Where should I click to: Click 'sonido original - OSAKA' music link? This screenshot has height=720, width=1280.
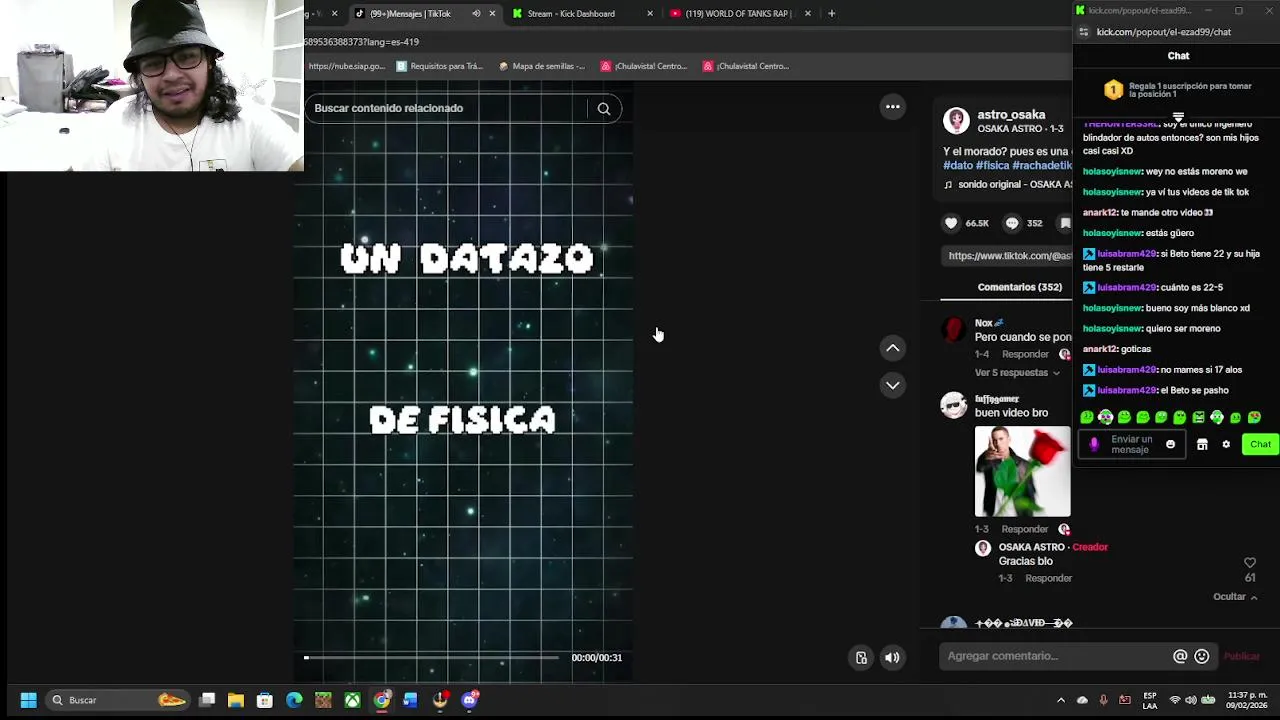(1014, 185)
